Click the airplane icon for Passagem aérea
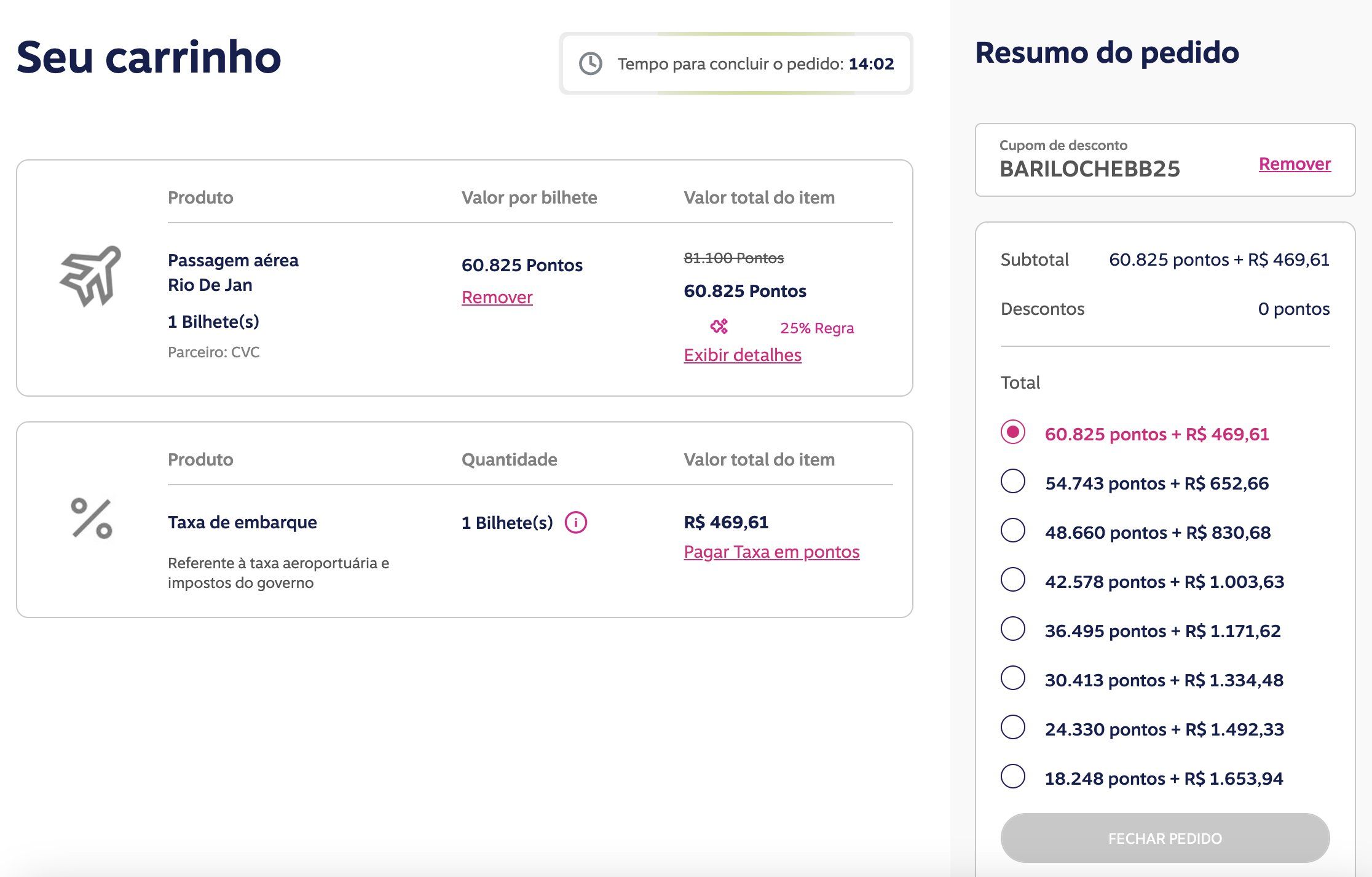The image size is (1372, 877). (90, 276)
